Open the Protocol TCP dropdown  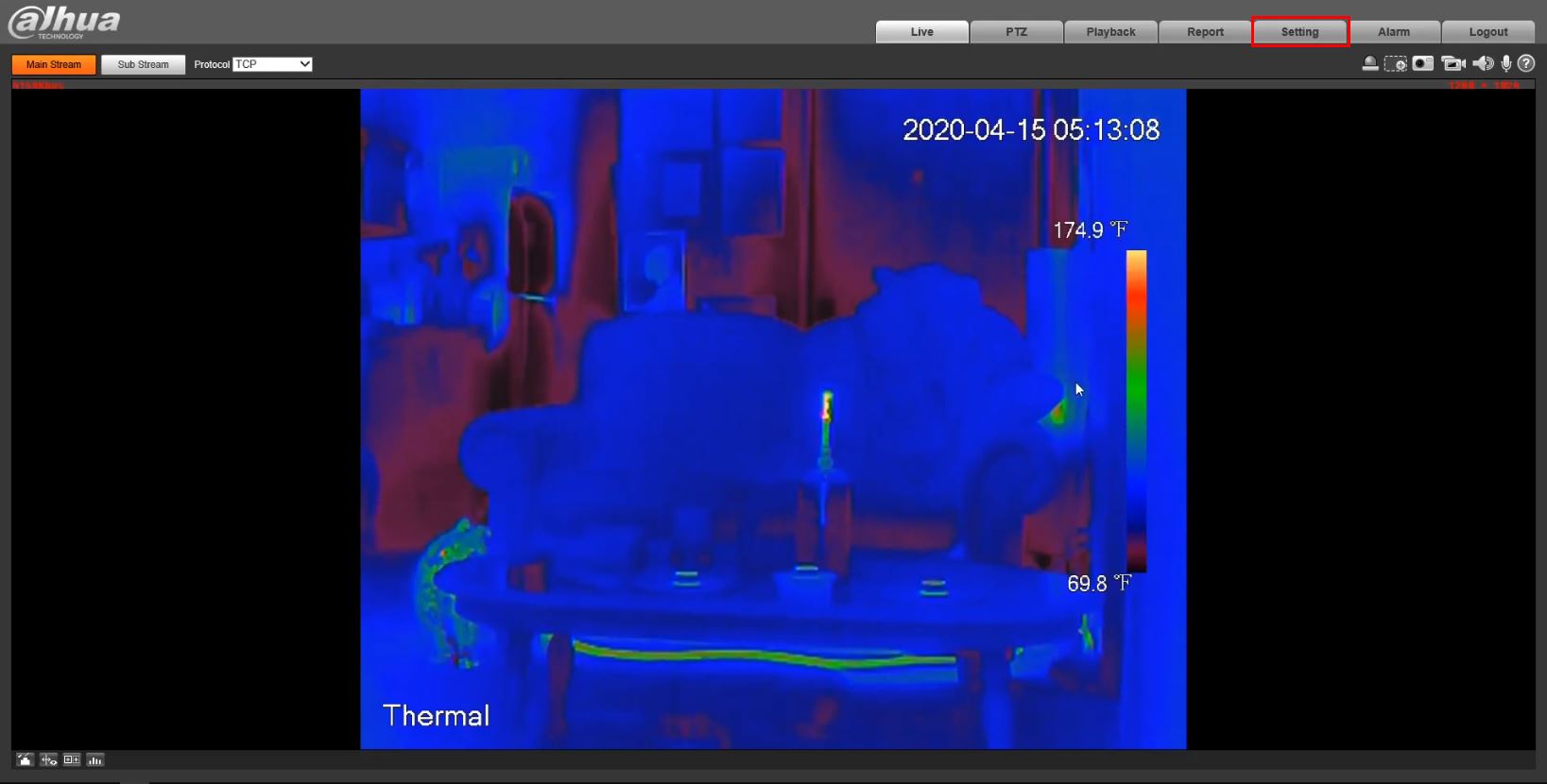tap(272, 64)
